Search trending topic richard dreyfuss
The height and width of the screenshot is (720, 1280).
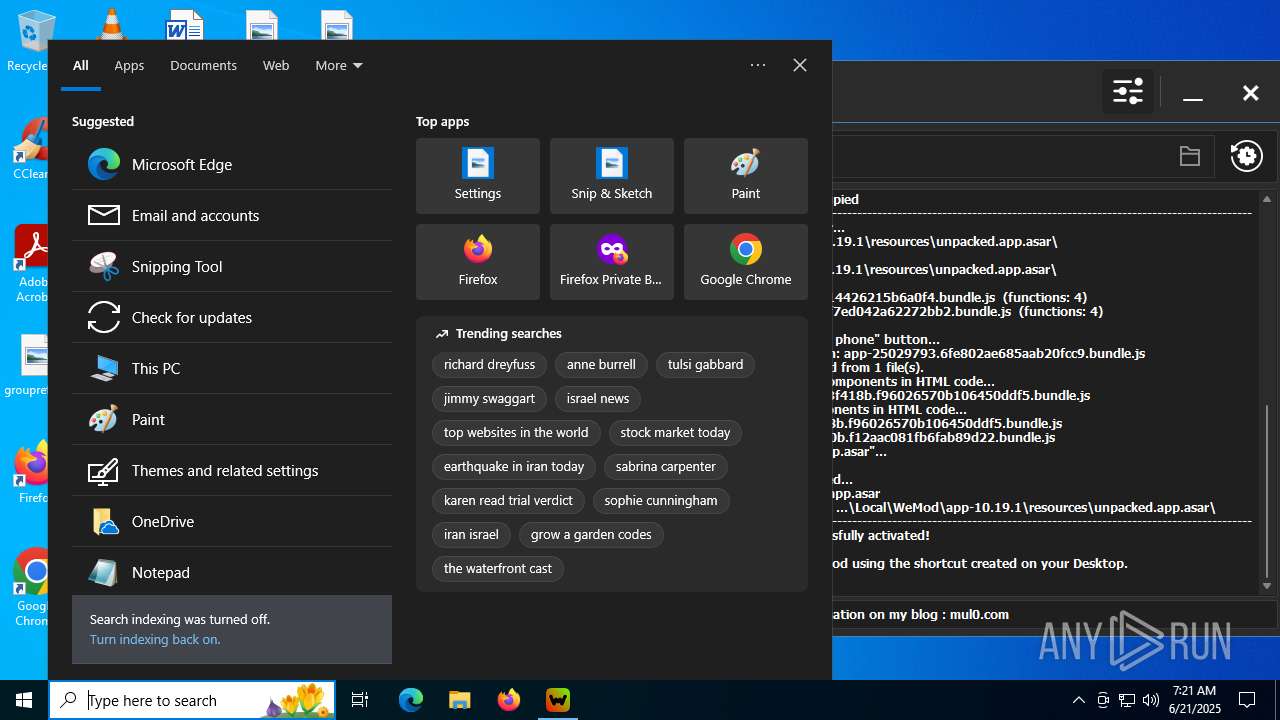[489, 365]
